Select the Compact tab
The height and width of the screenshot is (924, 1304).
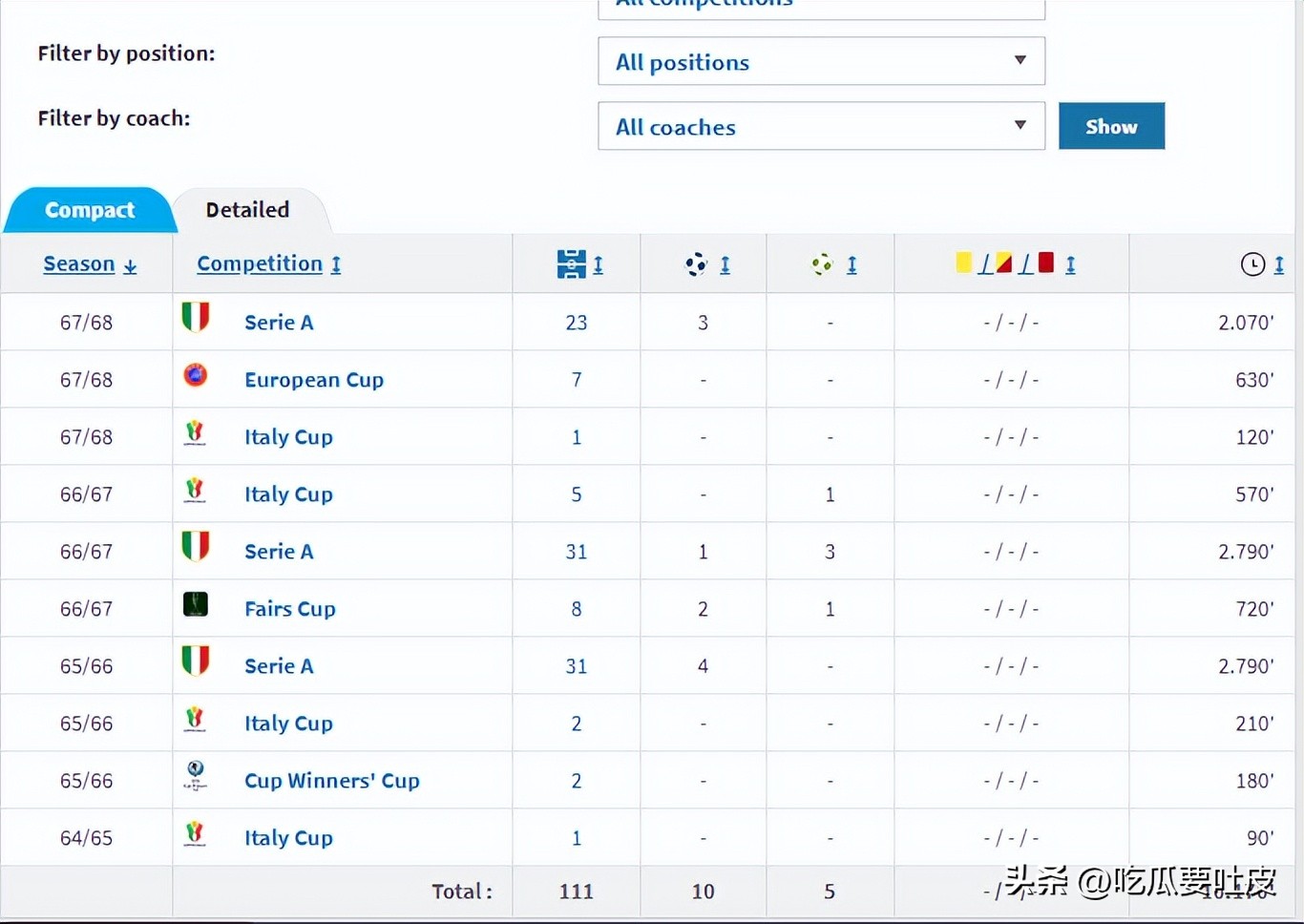pos(90,210)
